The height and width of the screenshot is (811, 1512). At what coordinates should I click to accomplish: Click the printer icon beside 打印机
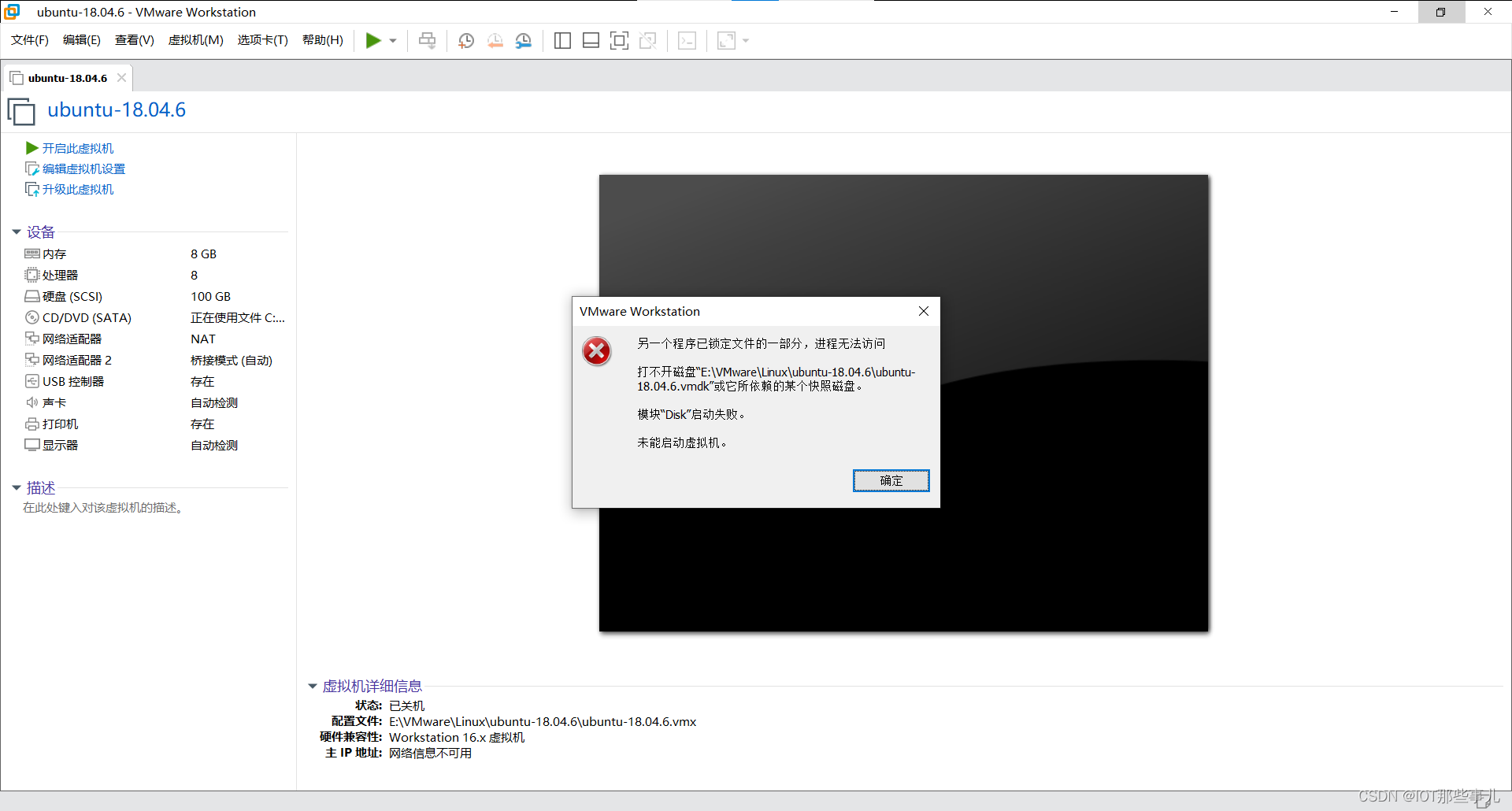pyautogui.click(x=32, y=424)
